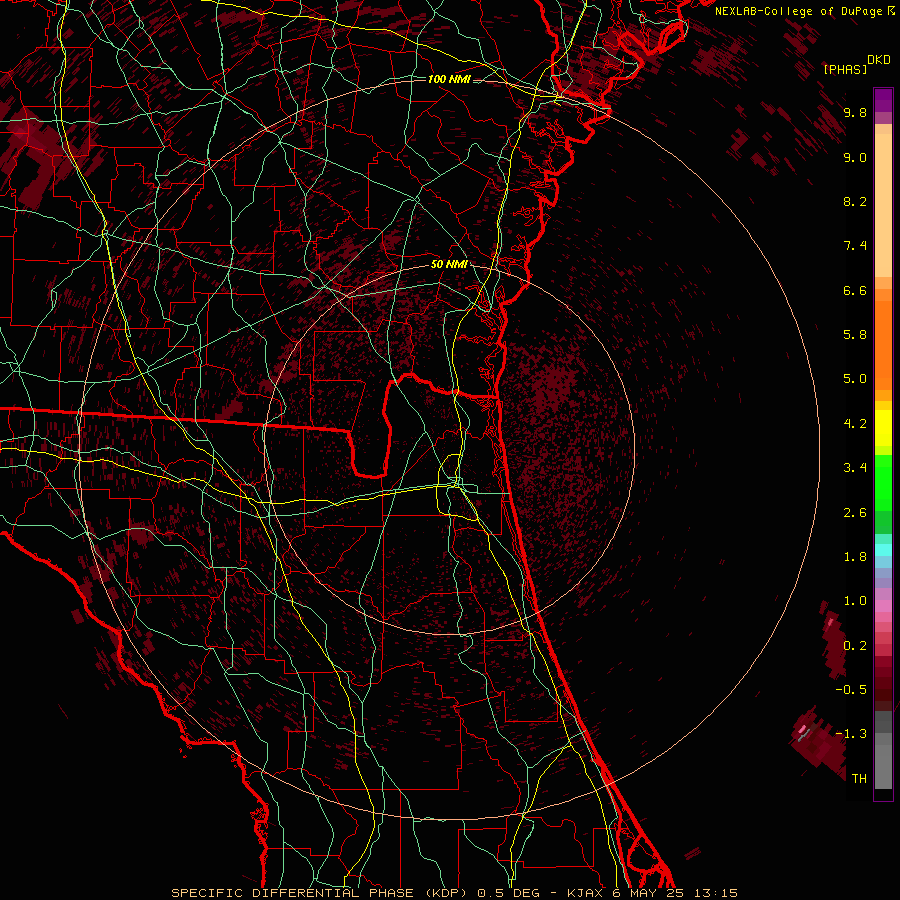The height and width of the screenshot is (900, 900).
Task: Click the 4.2 value on the color scale
Action: pyautogui.click(x=855, y=424)
